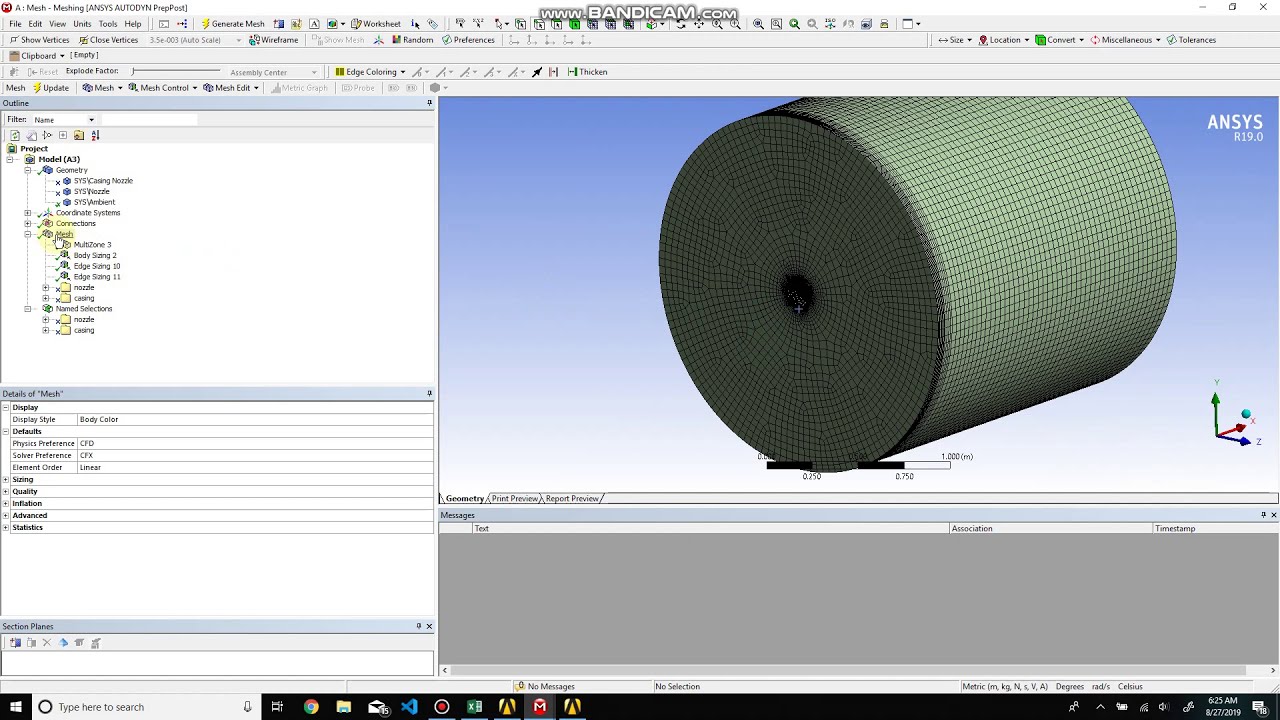Open the Units menu
This screenshot has height=720, width=1280.
[82, 24]
